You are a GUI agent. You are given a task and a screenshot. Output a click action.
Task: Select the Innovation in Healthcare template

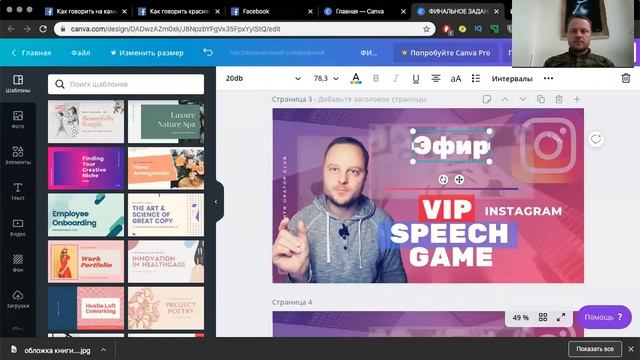[x=166, y=262]
